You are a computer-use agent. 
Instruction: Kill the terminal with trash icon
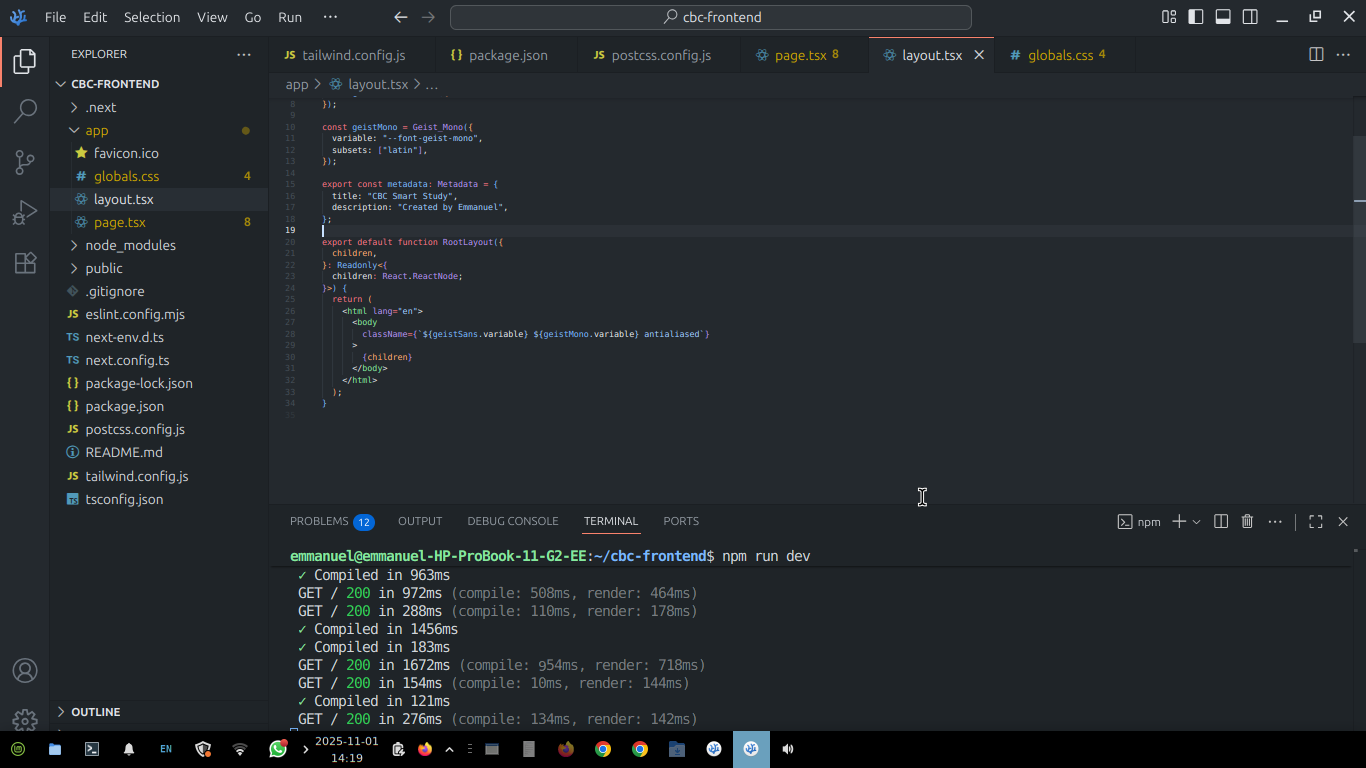pos(1247,521)
